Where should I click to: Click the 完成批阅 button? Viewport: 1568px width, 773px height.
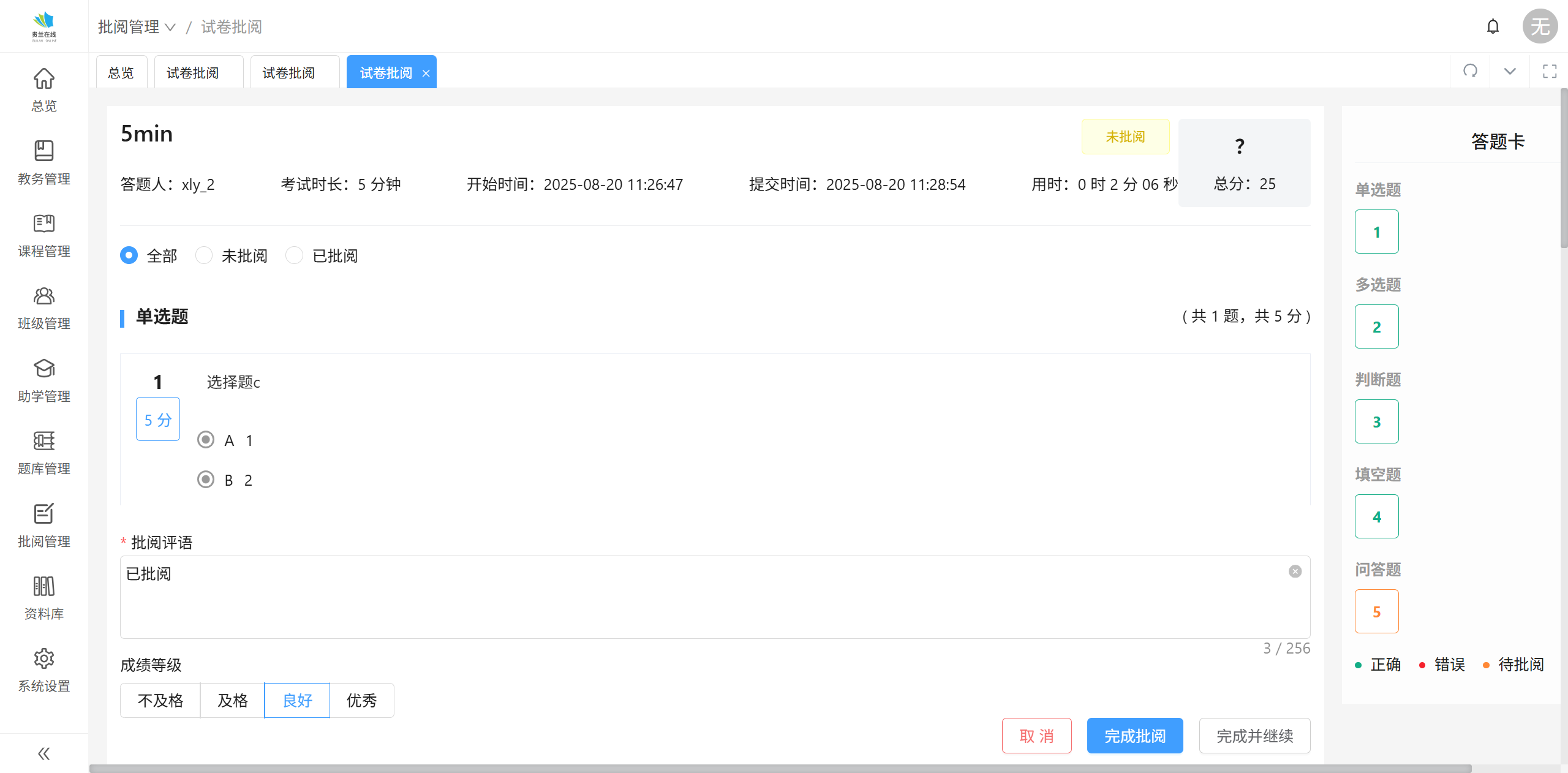click(1134, 736)
